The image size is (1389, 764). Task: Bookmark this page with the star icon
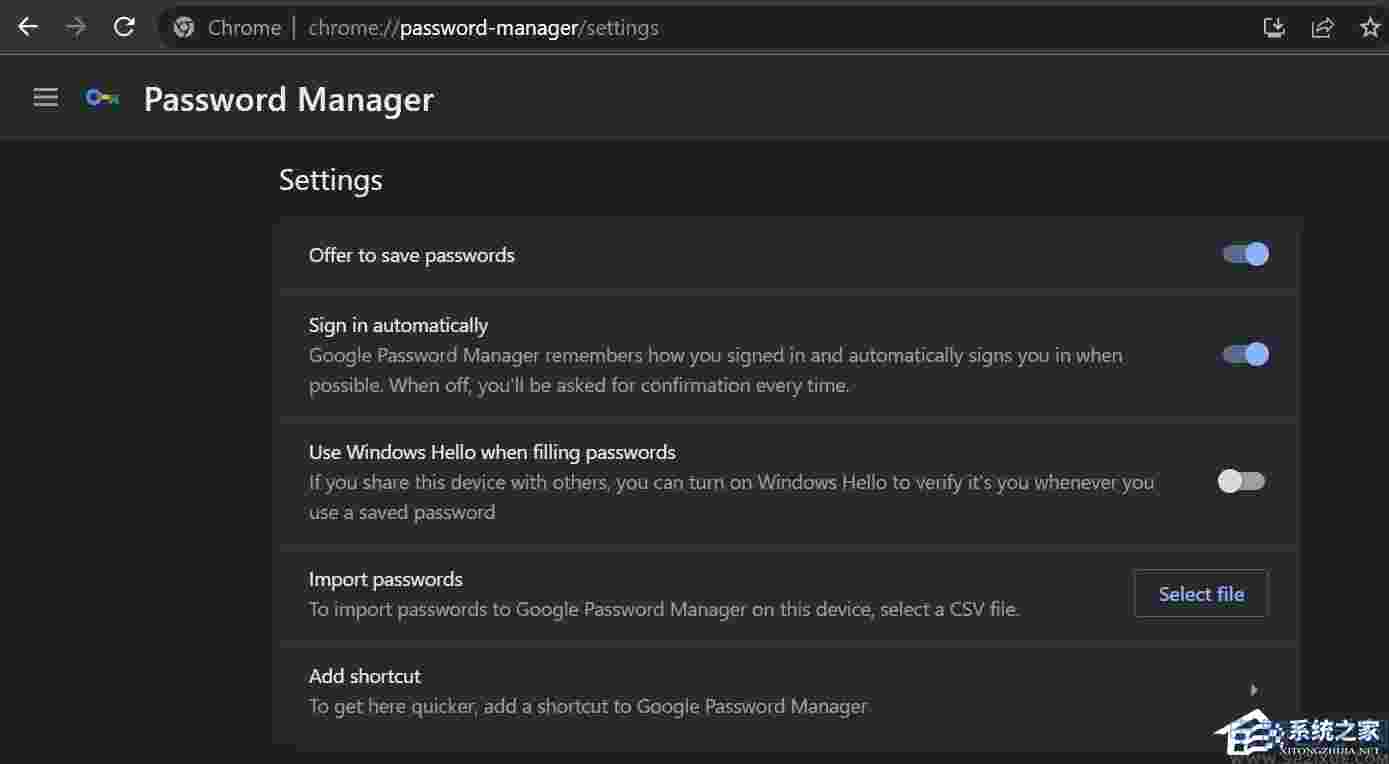pyautogui.click(x=1370, y=28)
